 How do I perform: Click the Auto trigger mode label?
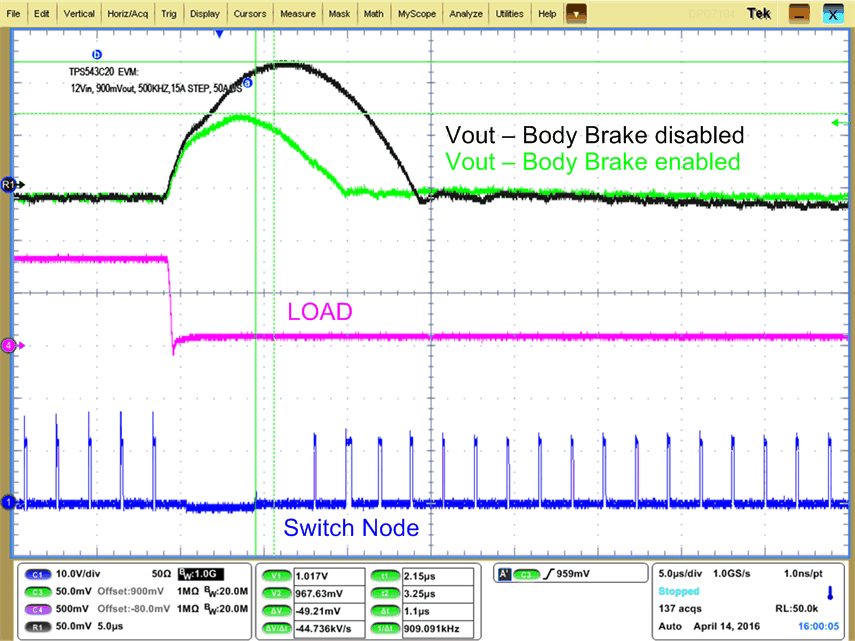tap(670, 625)
